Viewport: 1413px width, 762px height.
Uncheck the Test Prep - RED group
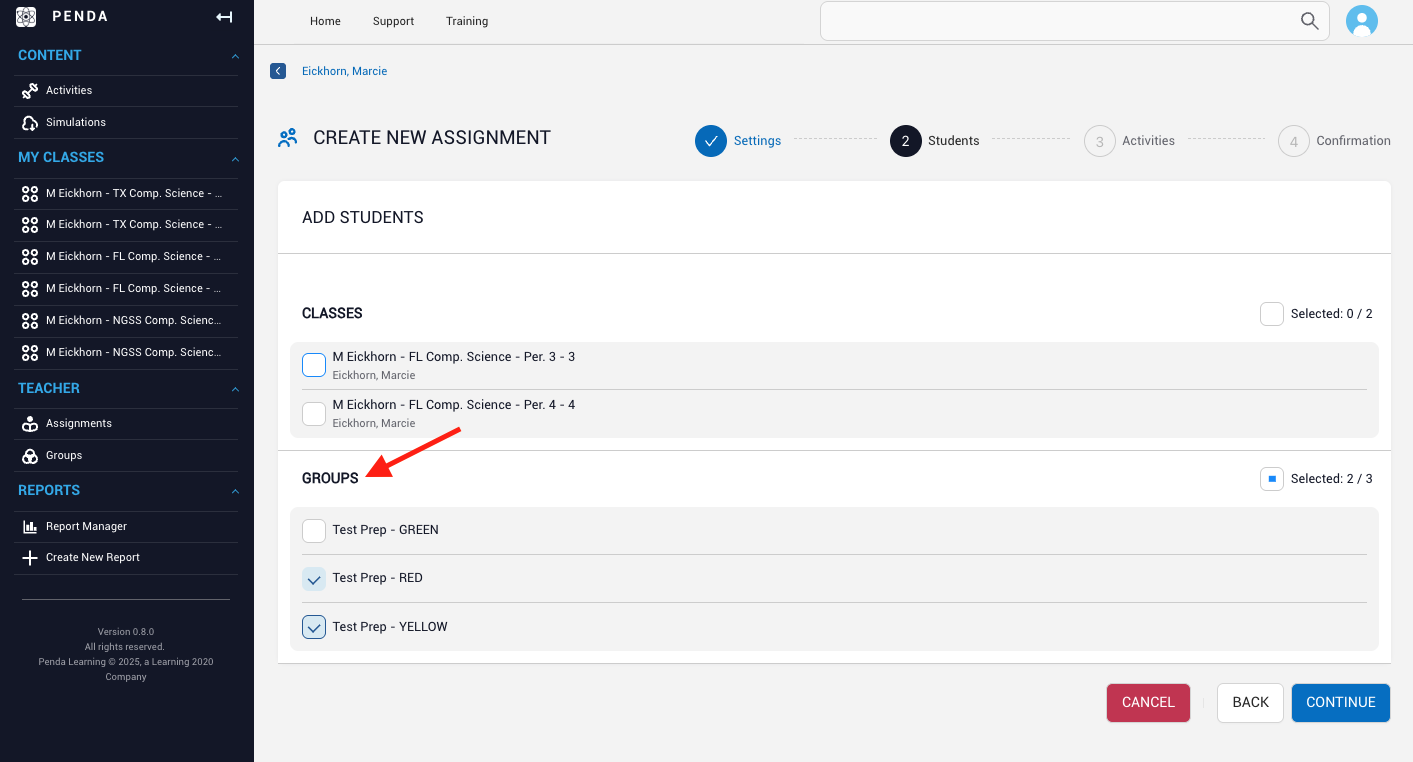tap(314, 578)
